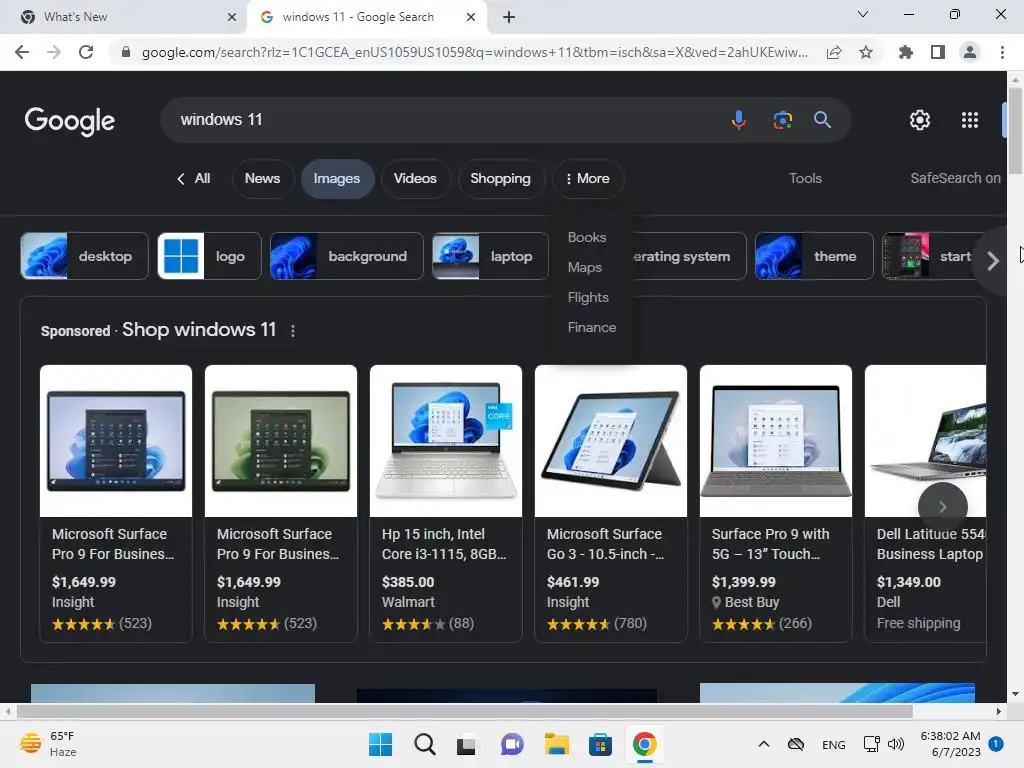Click the browser forward arrow
Viewport: 1024px width, 768px height.
pyautogui.click(x=54, y=52)
